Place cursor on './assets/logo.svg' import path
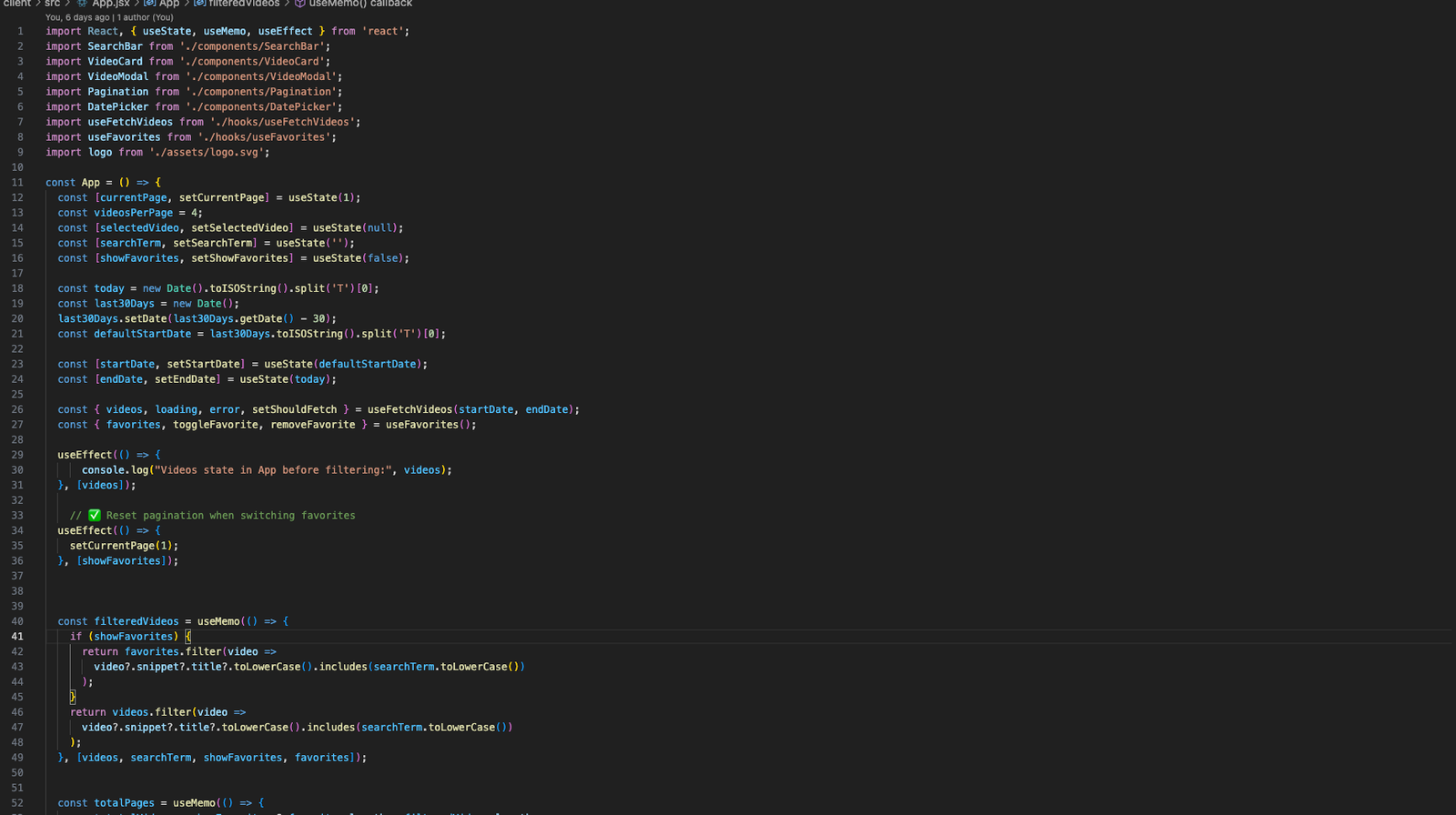 tap(208, 153)
